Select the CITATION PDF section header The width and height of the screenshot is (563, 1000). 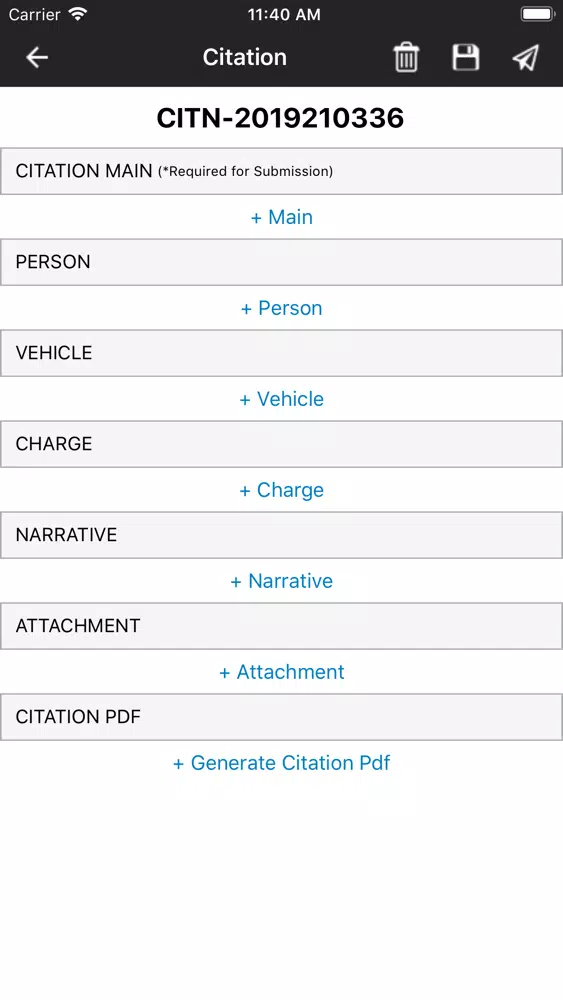(x=281, y=717)
